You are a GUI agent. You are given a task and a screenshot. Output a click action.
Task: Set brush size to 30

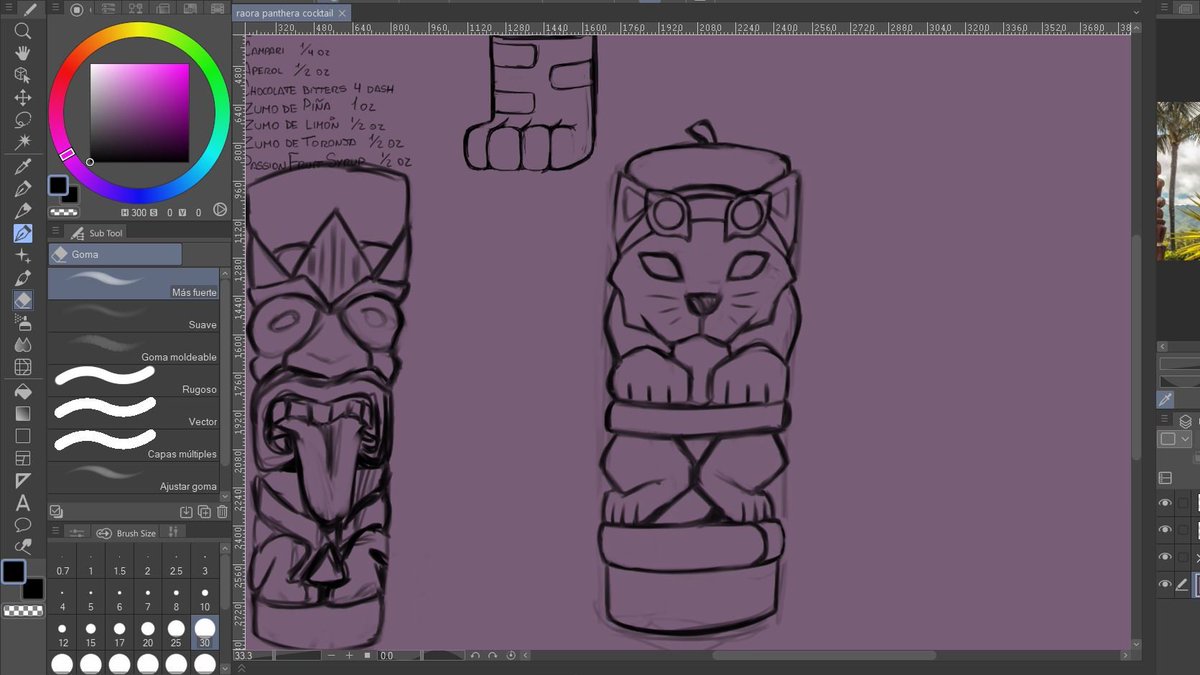[205, 630]
